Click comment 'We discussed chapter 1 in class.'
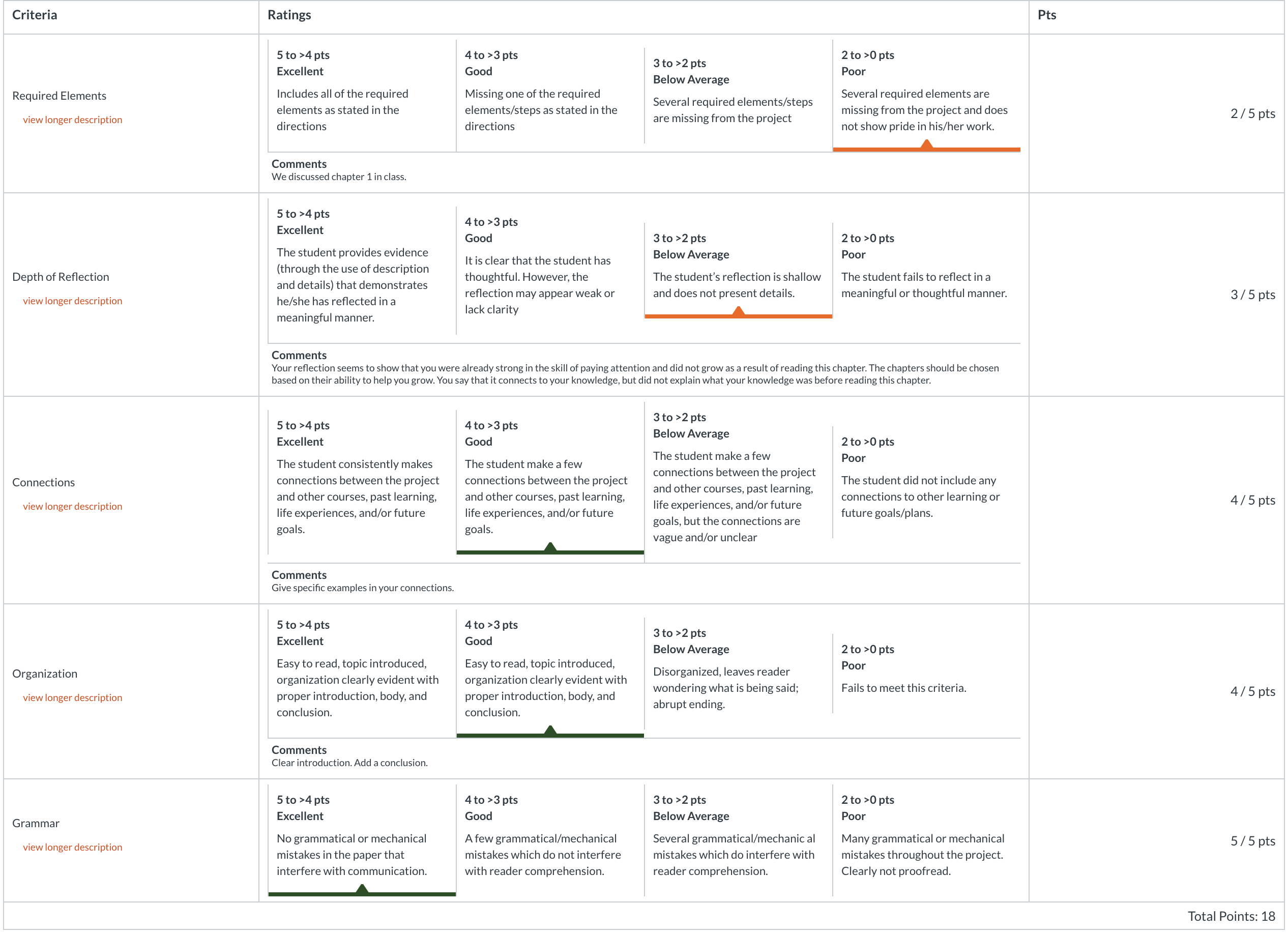Image resolution: width=1288 pixels, height=933 pixels. (x=339, y=177)
